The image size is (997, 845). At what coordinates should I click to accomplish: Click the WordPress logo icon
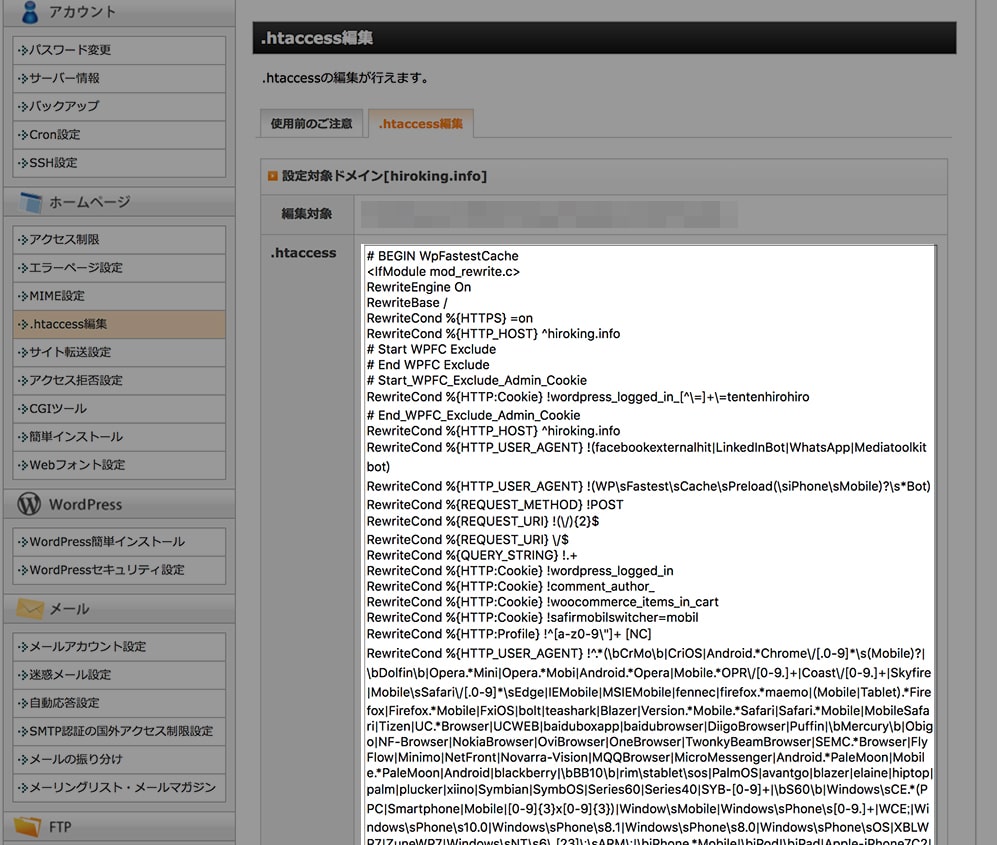(x=30, y=504)
